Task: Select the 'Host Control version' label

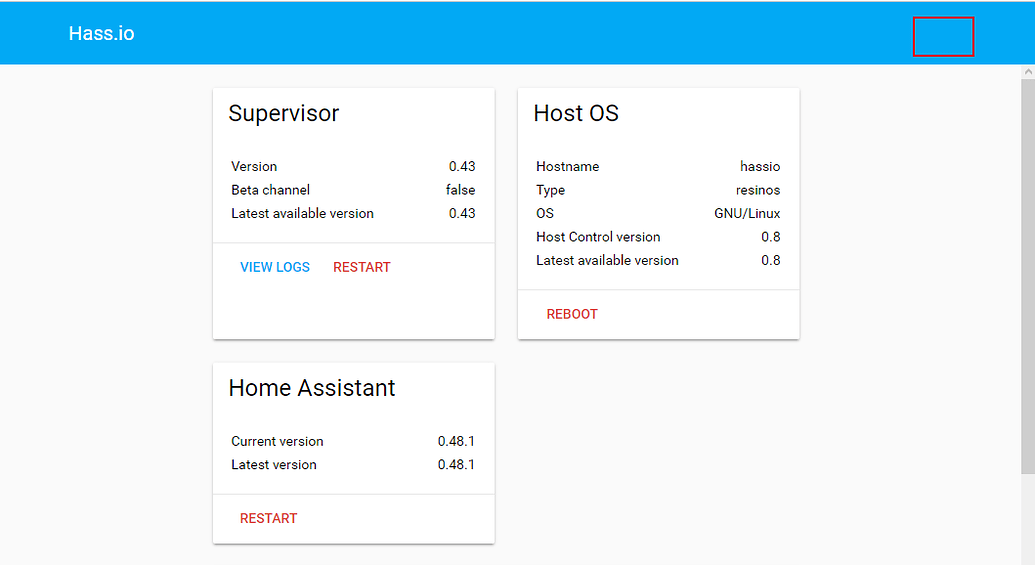Action: [598, 237]
